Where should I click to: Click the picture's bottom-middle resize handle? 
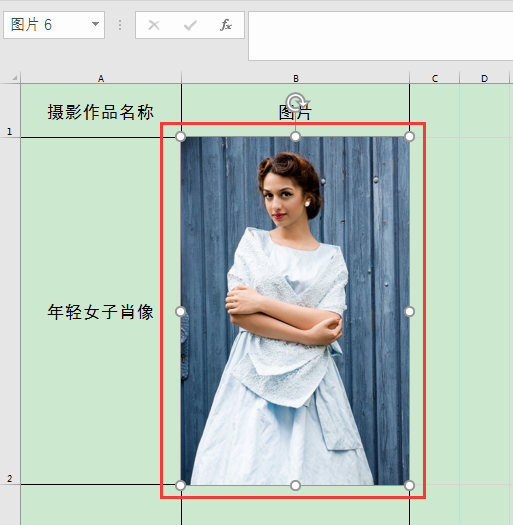pos(295,485)
